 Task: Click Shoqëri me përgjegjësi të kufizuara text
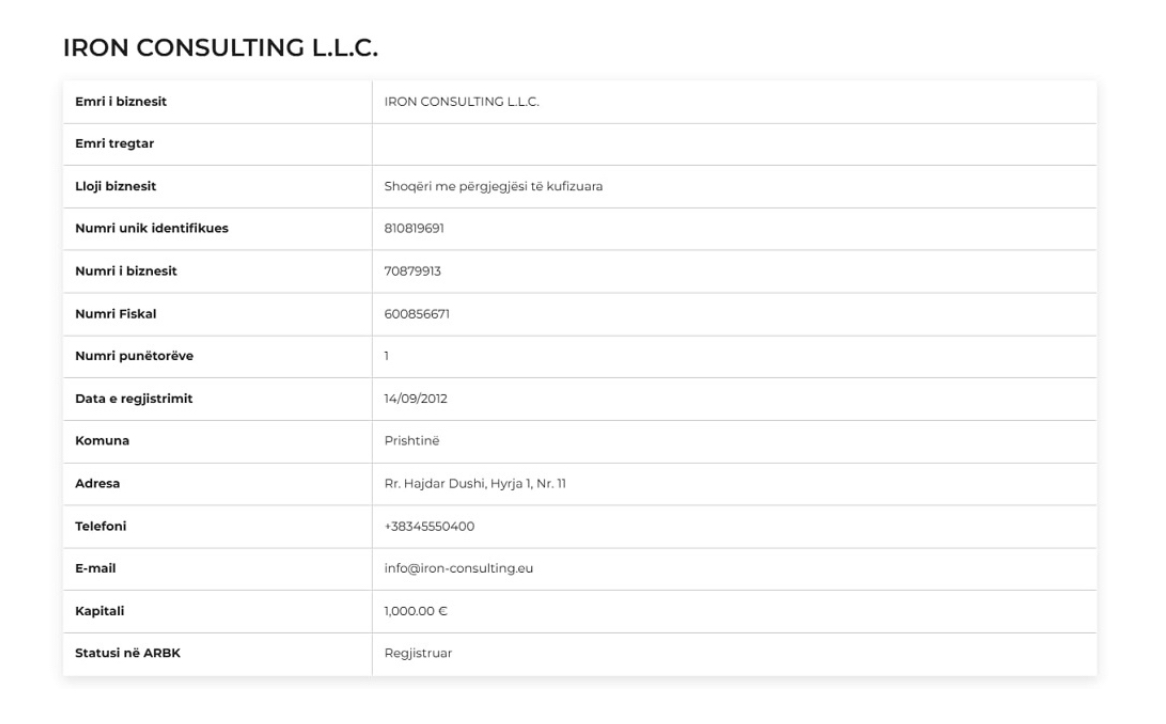(493, 187)
